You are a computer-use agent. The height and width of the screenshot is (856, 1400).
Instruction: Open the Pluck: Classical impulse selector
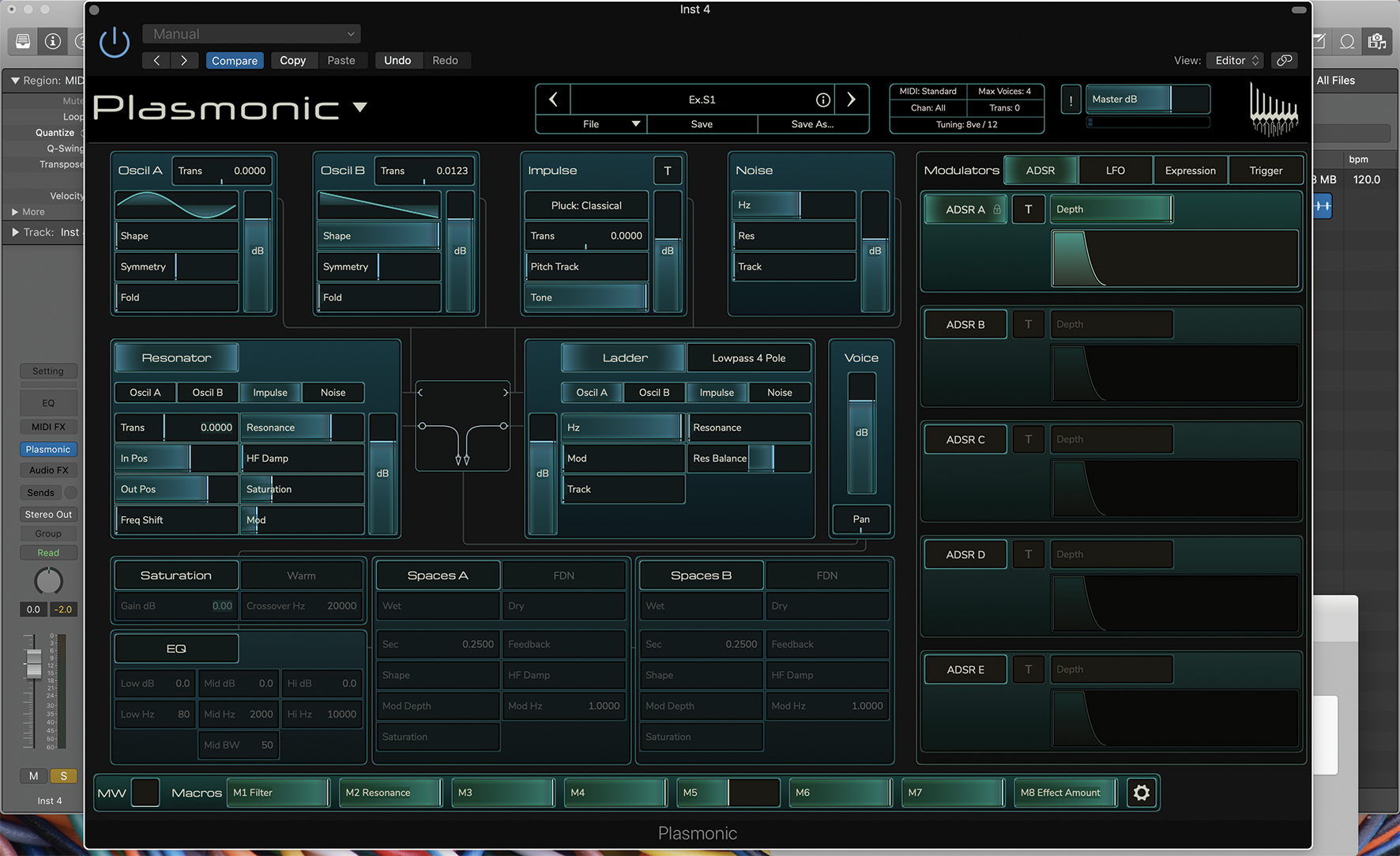click(586, 206)
